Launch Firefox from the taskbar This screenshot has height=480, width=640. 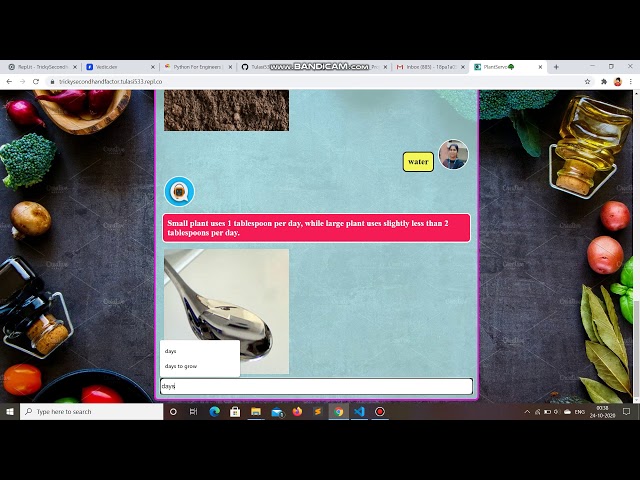pos(297,411)
